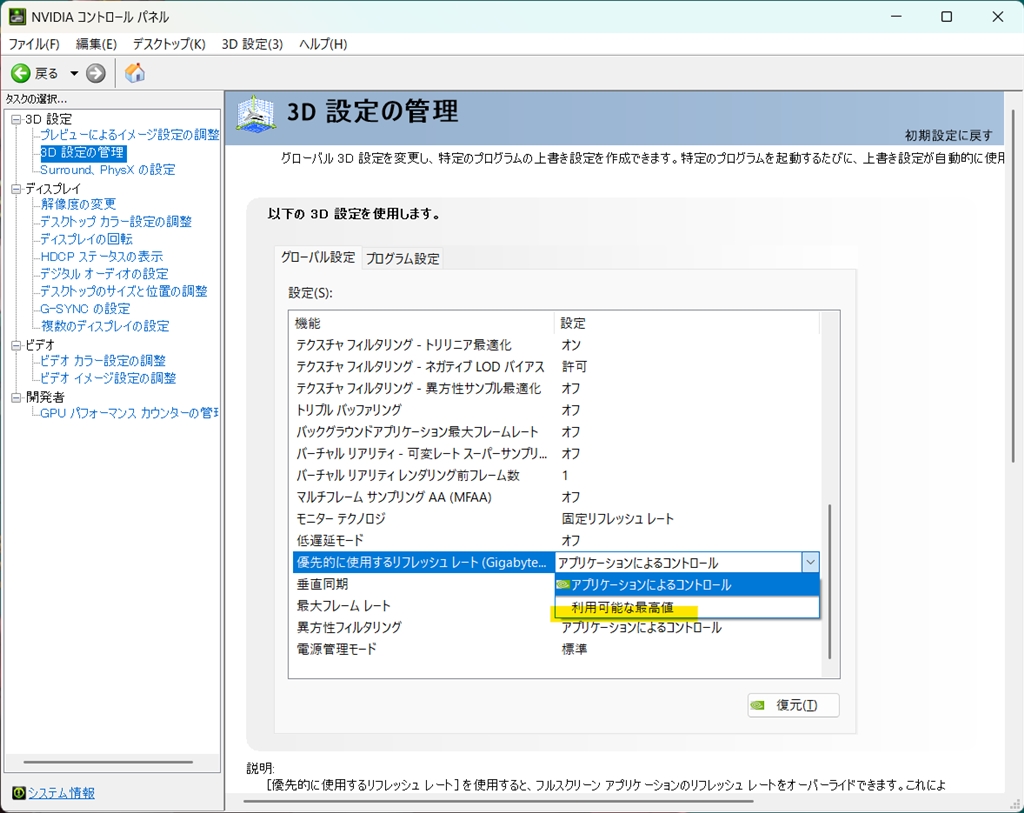Click the Forward arrow icon in toolbar

[x=96, y=73]
